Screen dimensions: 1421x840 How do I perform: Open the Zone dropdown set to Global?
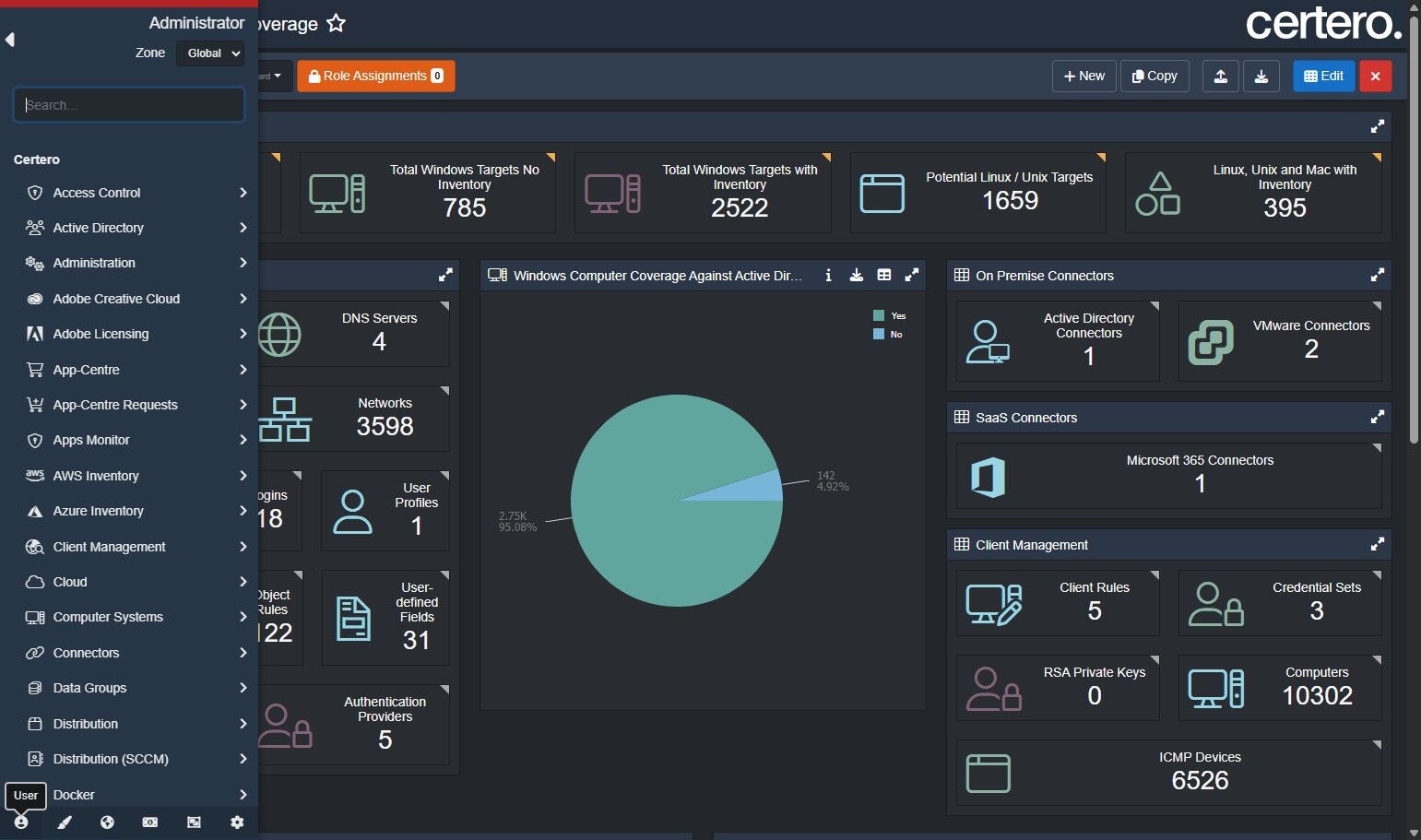pos(210,53)
